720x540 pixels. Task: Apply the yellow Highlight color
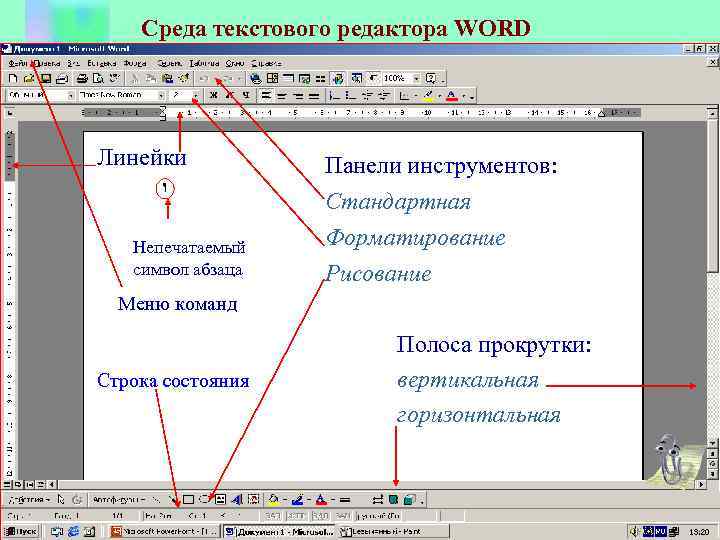tap(428, 96)
